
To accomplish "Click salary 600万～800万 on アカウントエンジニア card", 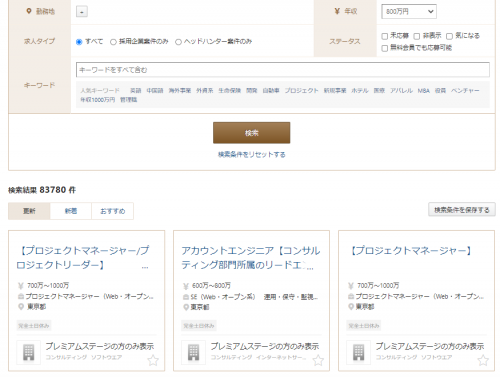I will pos(211,286).
